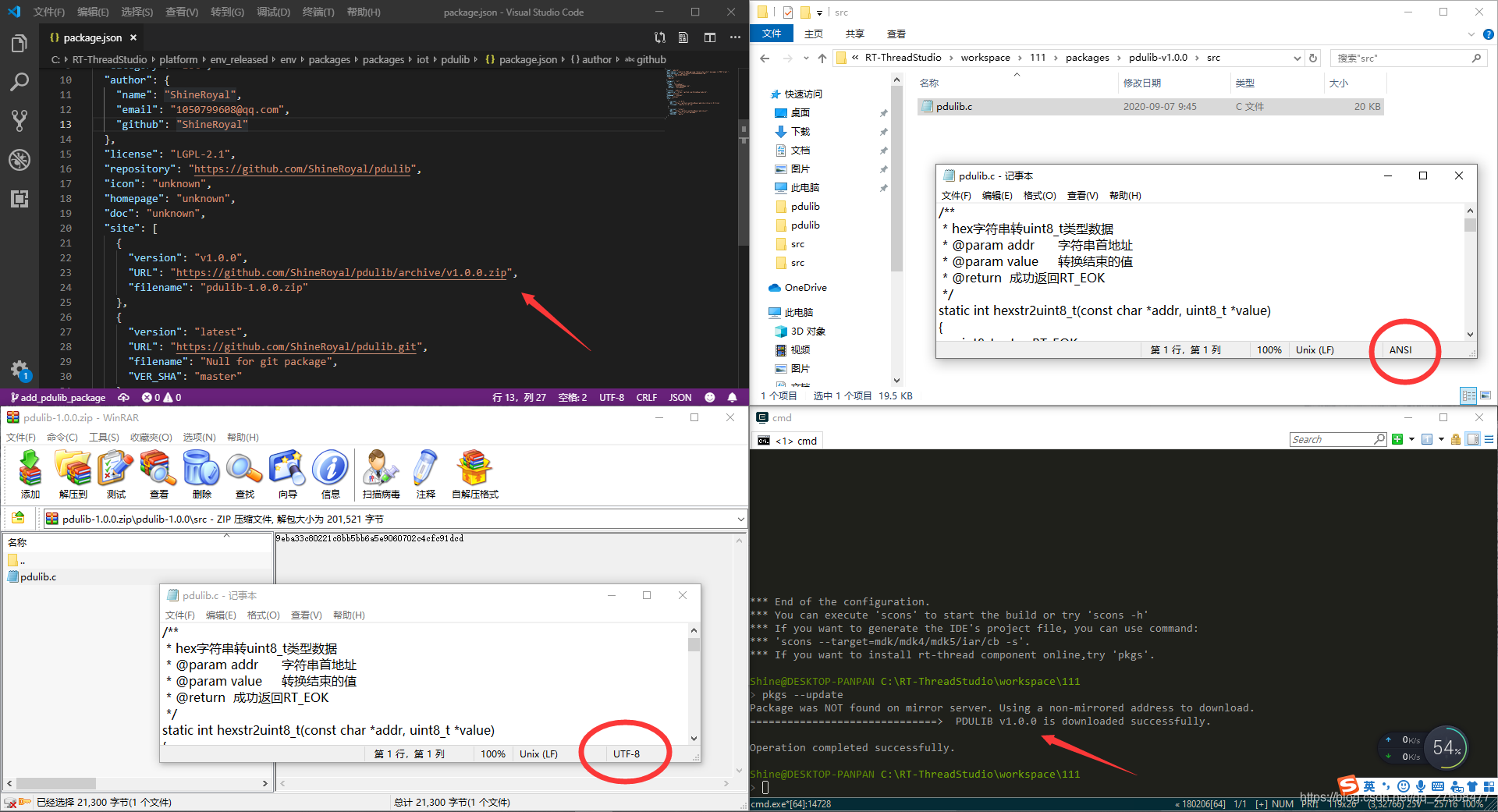Click WinRAR Virus Scan (扫描病毒) icon
Viewport: 1498px width, 812px height.
[381, 474]
